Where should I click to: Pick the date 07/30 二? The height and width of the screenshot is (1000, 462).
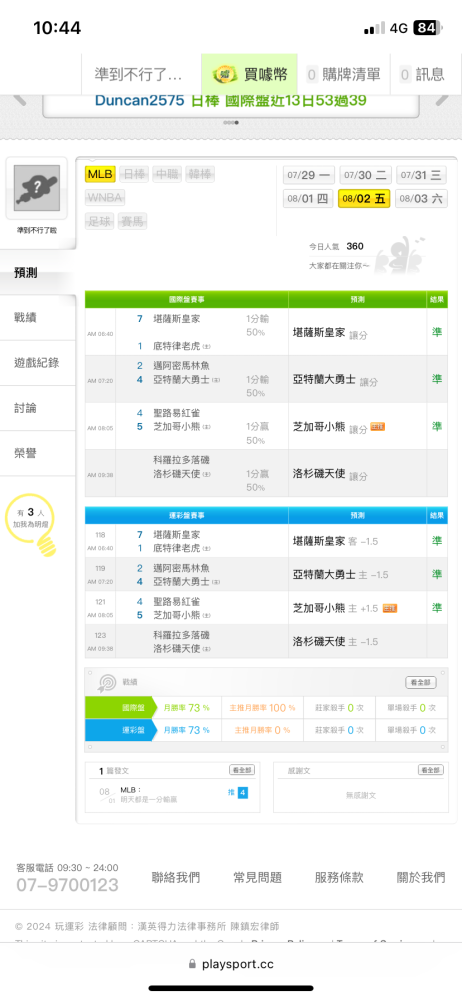coord(365,175)
